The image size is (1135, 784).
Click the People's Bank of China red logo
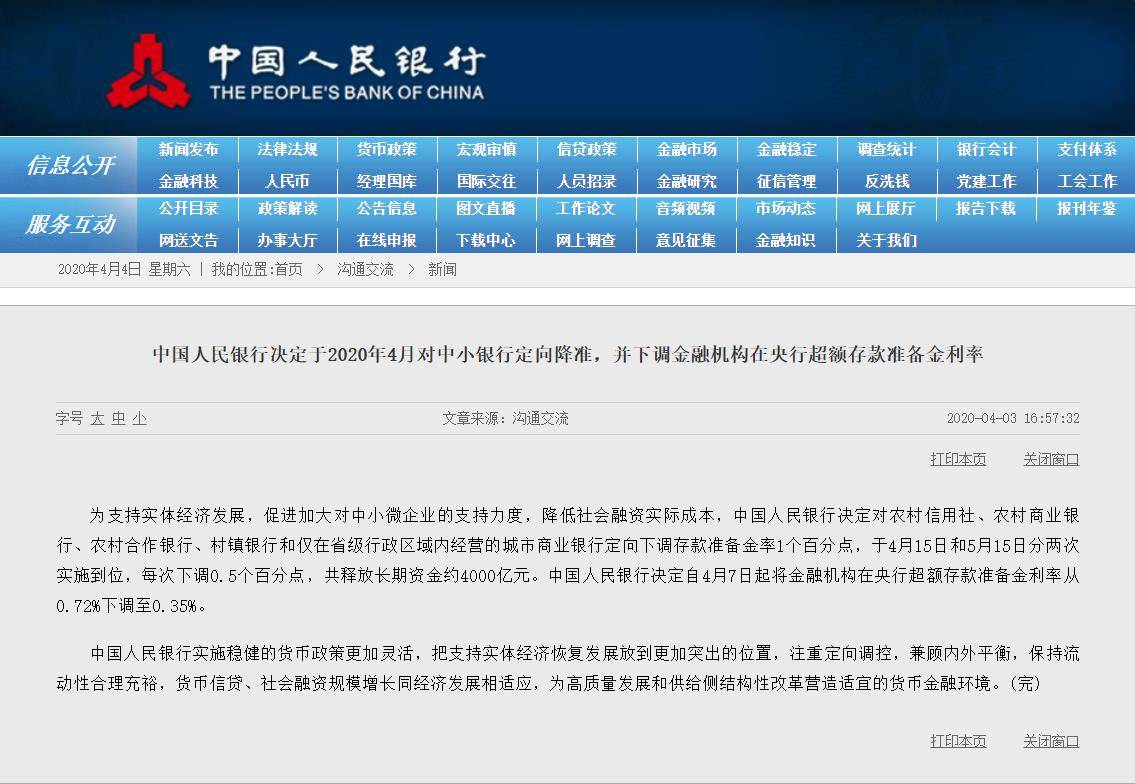(148, 71)
